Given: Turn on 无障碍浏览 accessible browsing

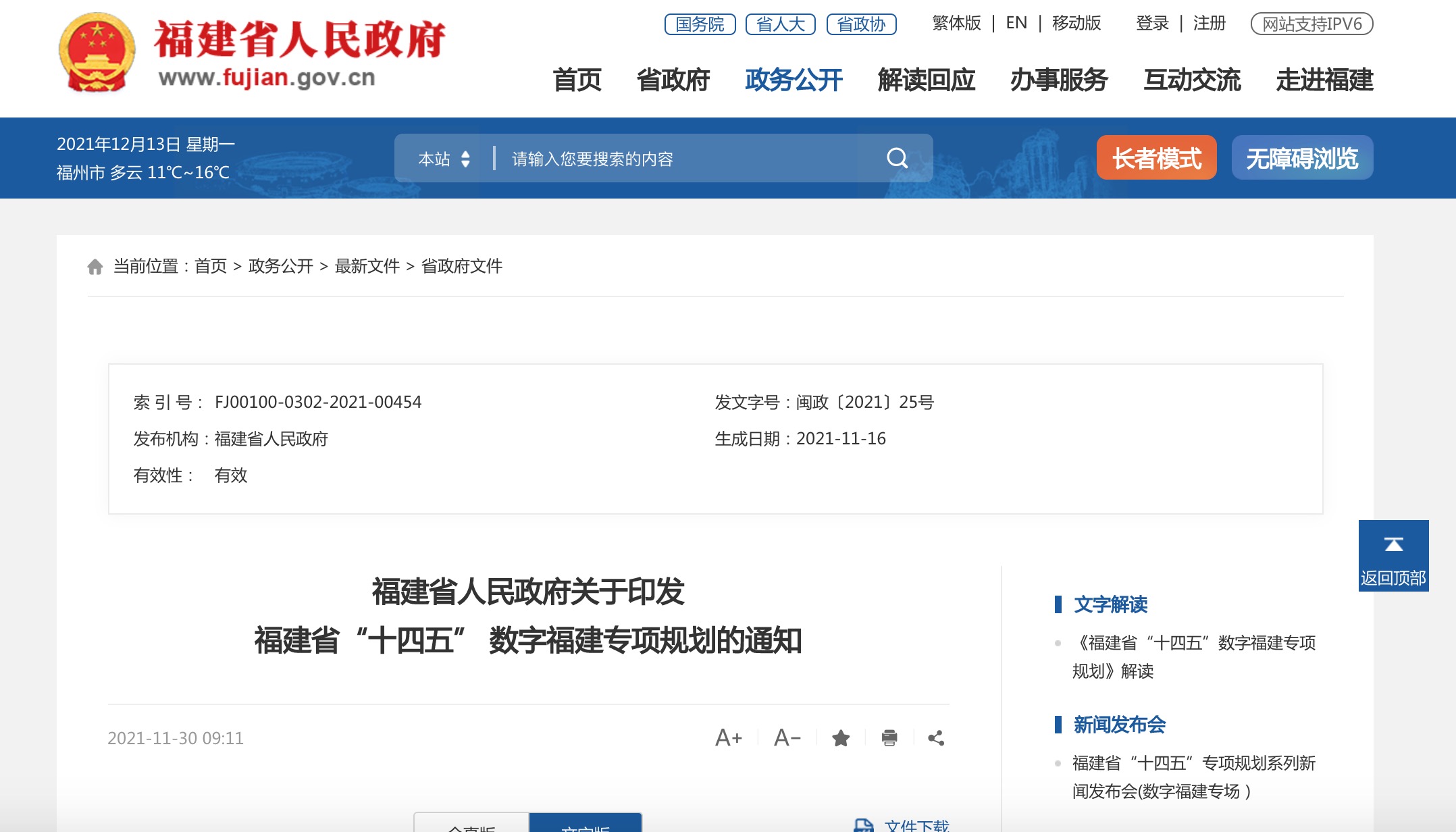Looking at the screenshot, I should point(1301,158).
